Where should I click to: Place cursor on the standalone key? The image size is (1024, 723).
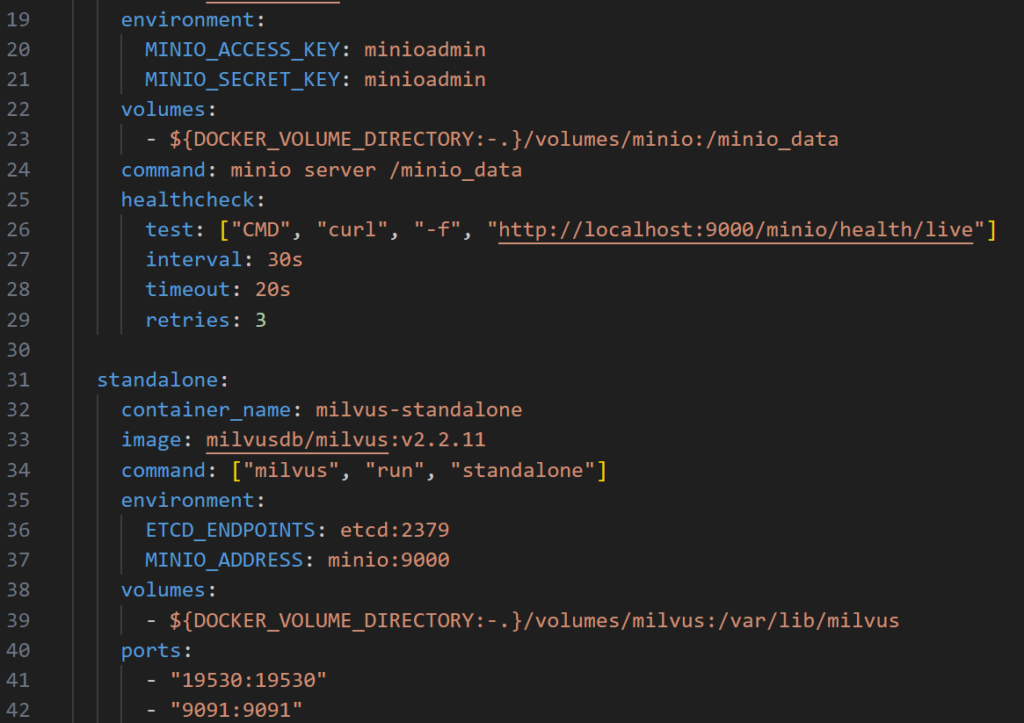[x=157, y=380]
